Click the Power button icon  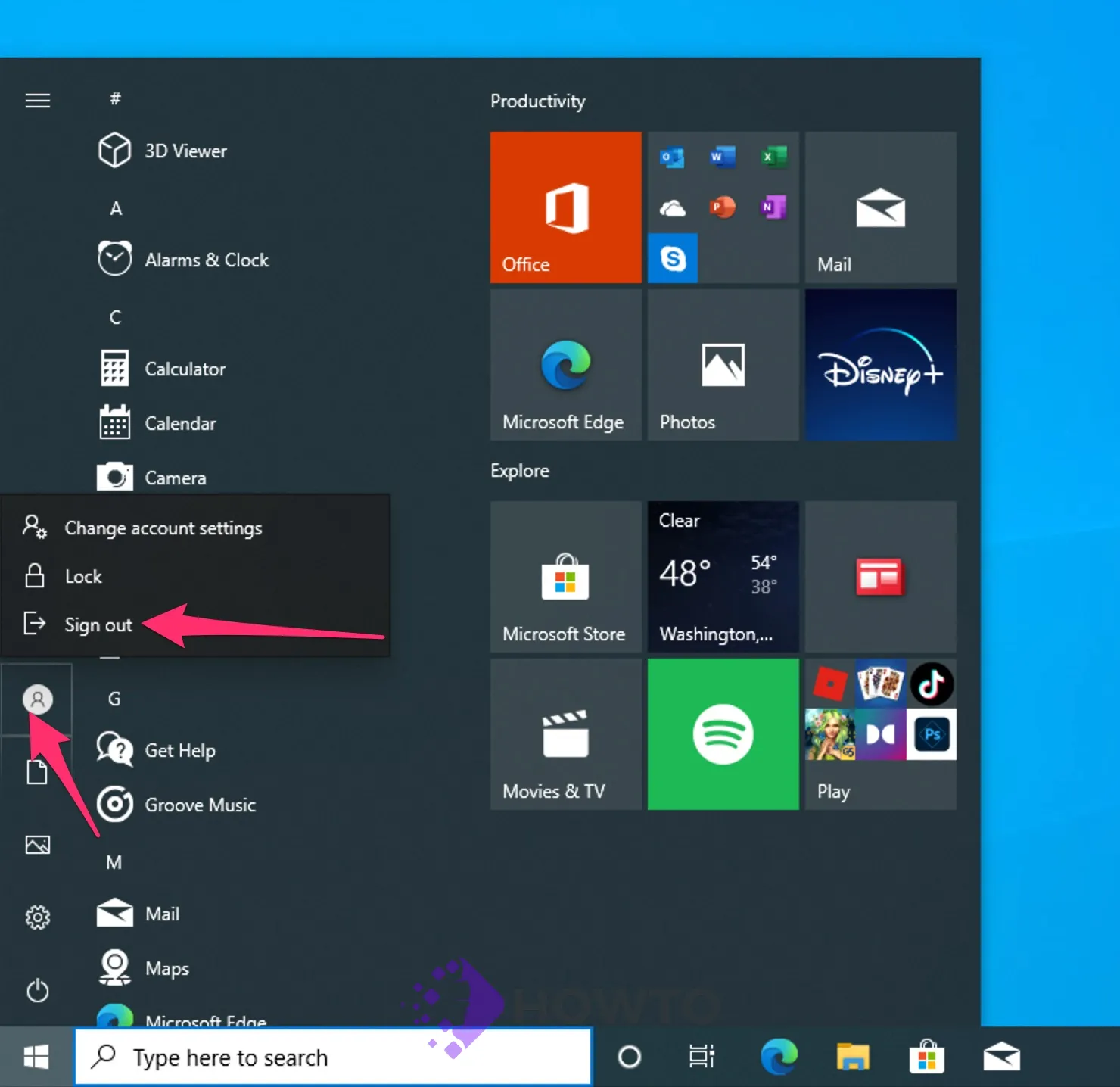pos(38,990)
